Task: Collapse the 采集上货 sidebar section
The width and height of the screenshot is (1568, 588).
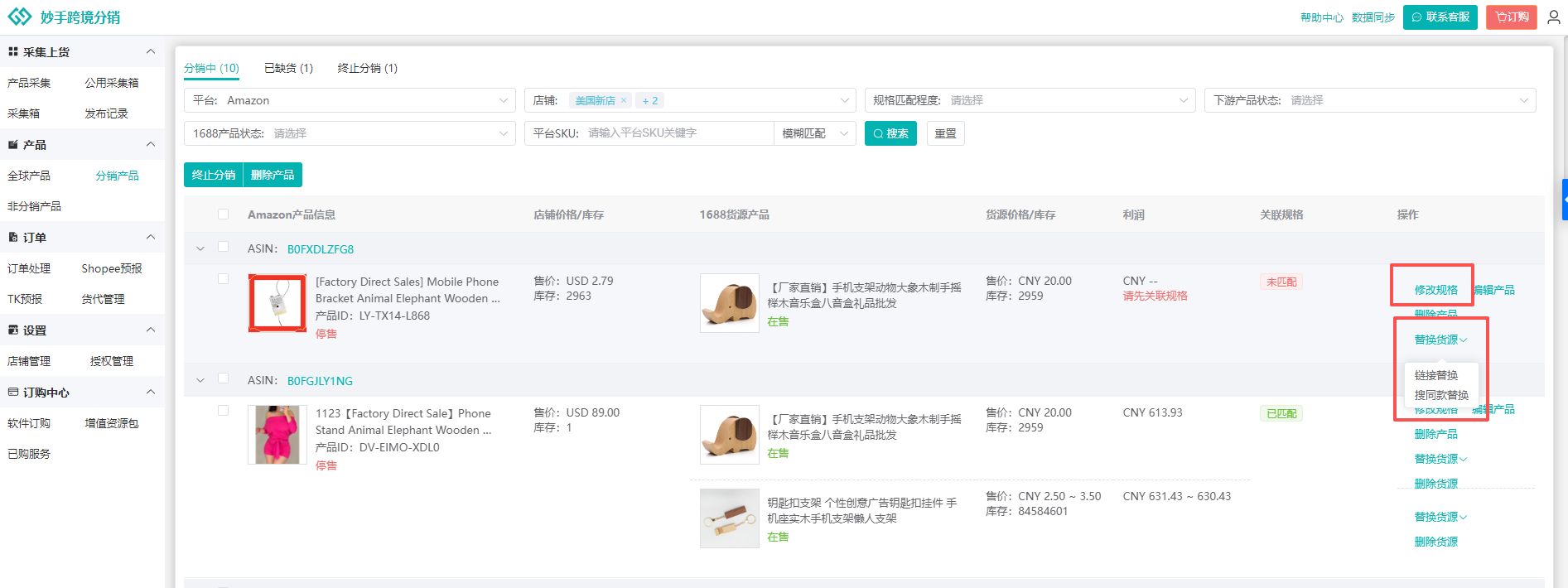Action: point(150,51)
